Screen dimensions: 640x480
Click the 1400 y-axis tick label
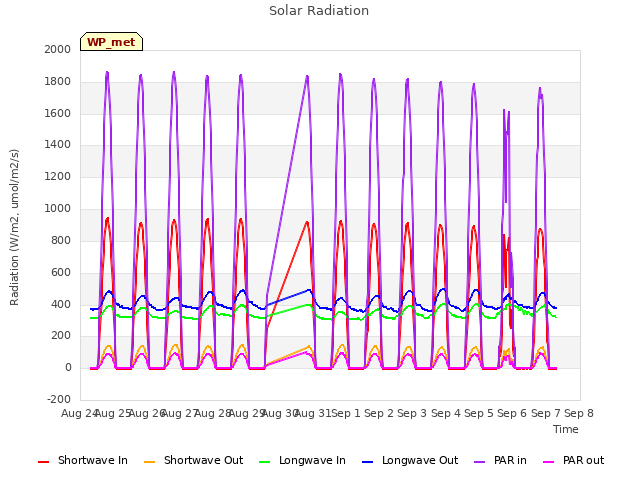point(58,144)
